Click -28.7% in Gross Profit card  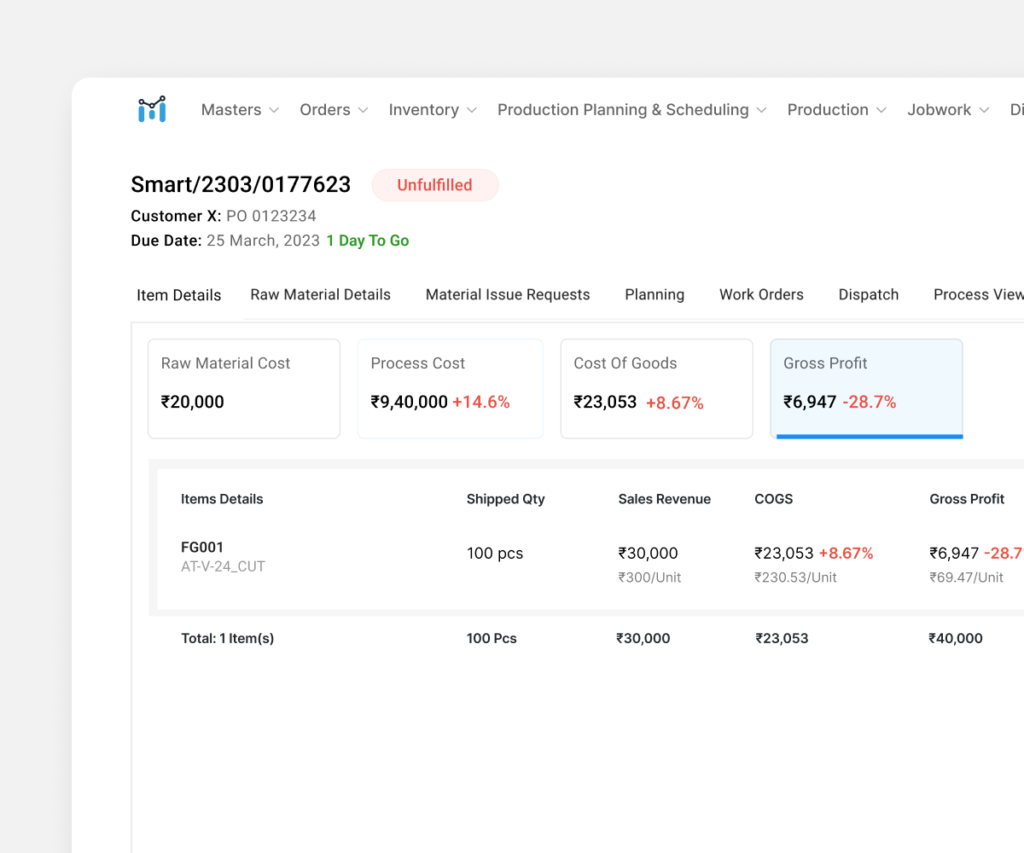[x=869, y=402]
